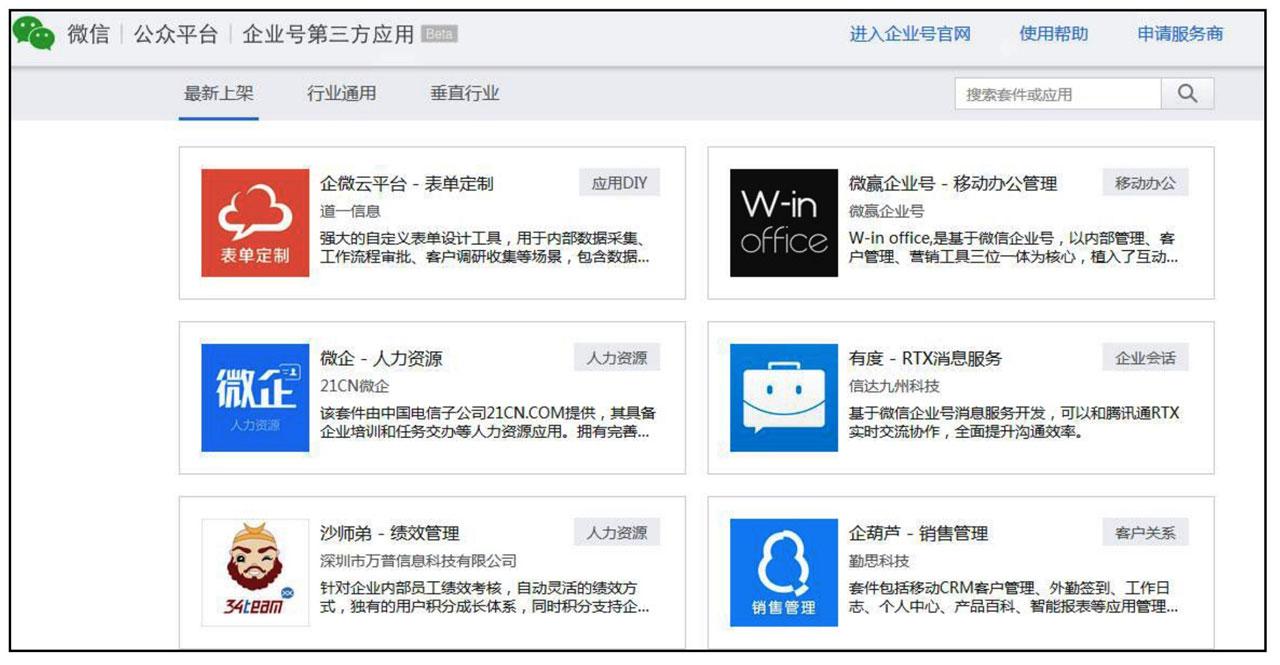The image size is (1280, 665).
Task: Click the description starting W-in office,是基于微信企业号
Action: coord(1014,248)
